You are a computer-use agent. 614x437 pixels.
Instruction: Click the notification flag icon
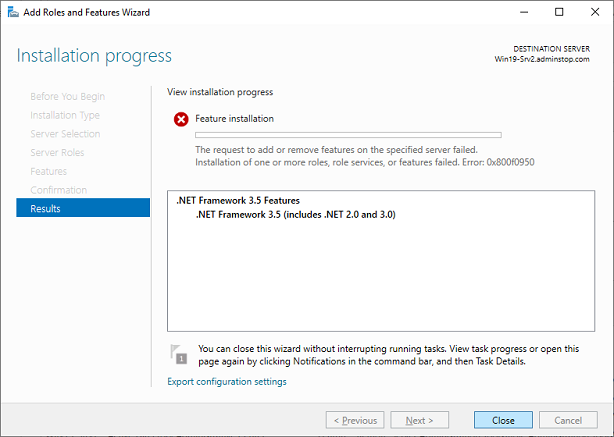180,352
